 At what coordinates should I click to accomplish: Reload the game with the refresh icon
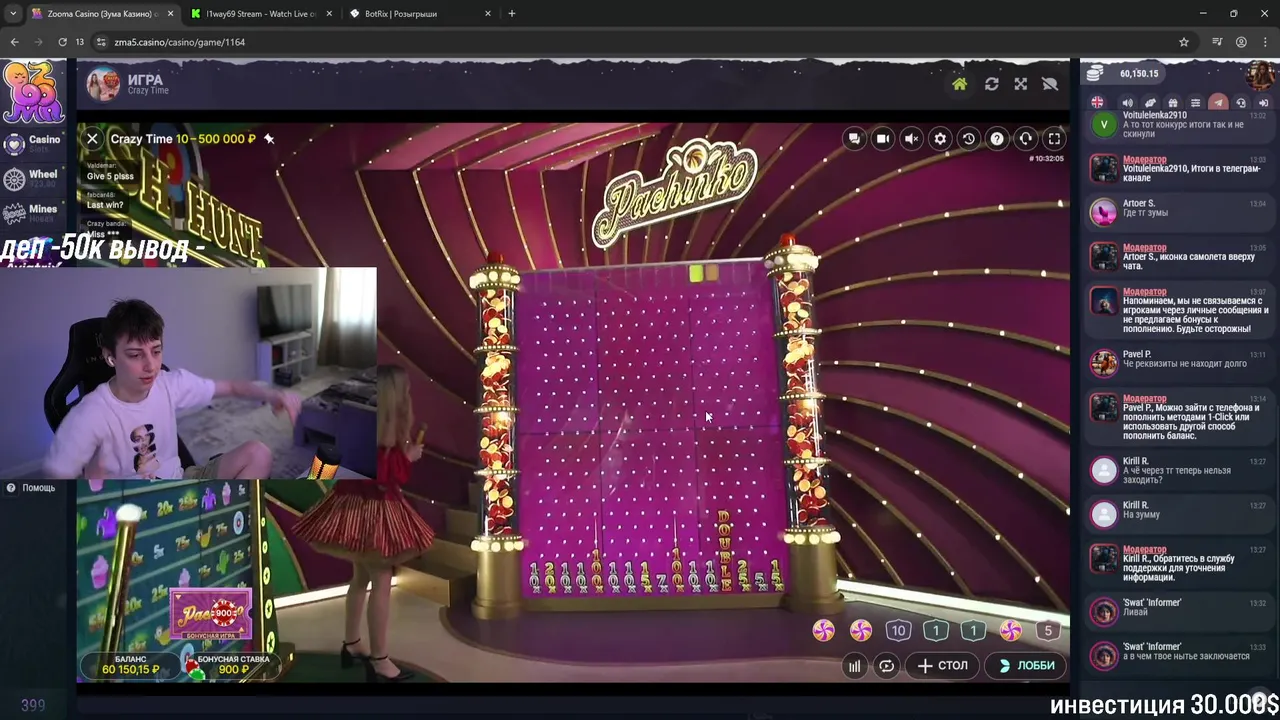coord(991,85)
